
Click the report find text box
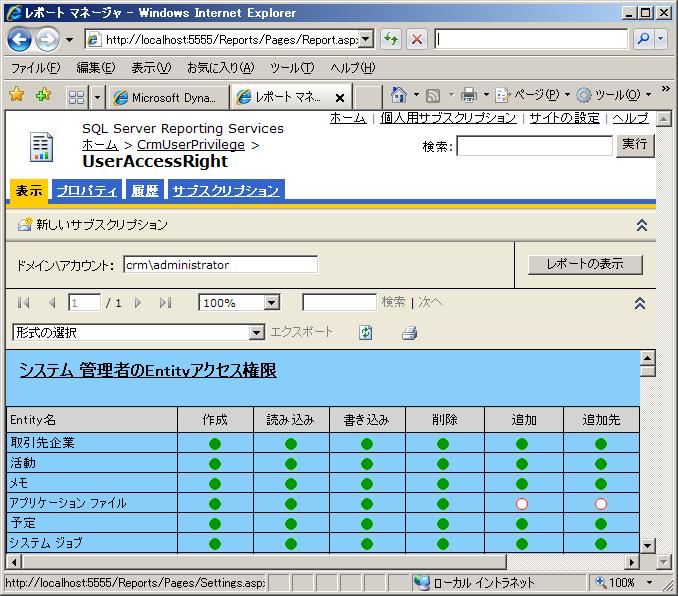339,302
